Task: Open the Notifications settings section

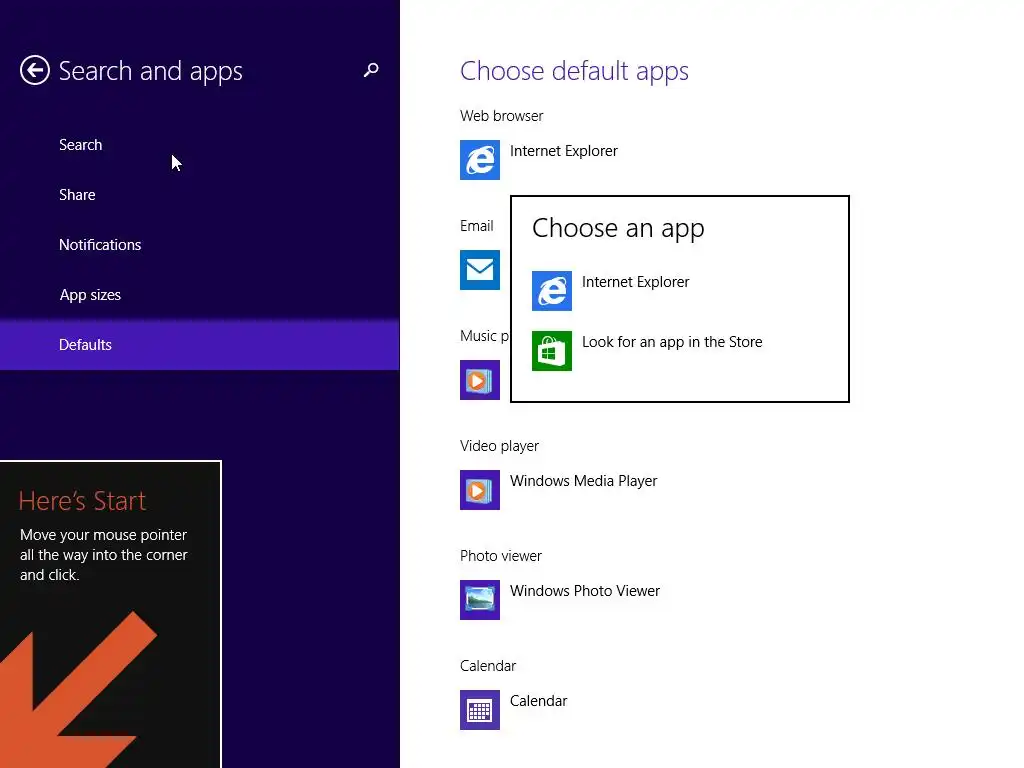Action: tap(199, 244)
